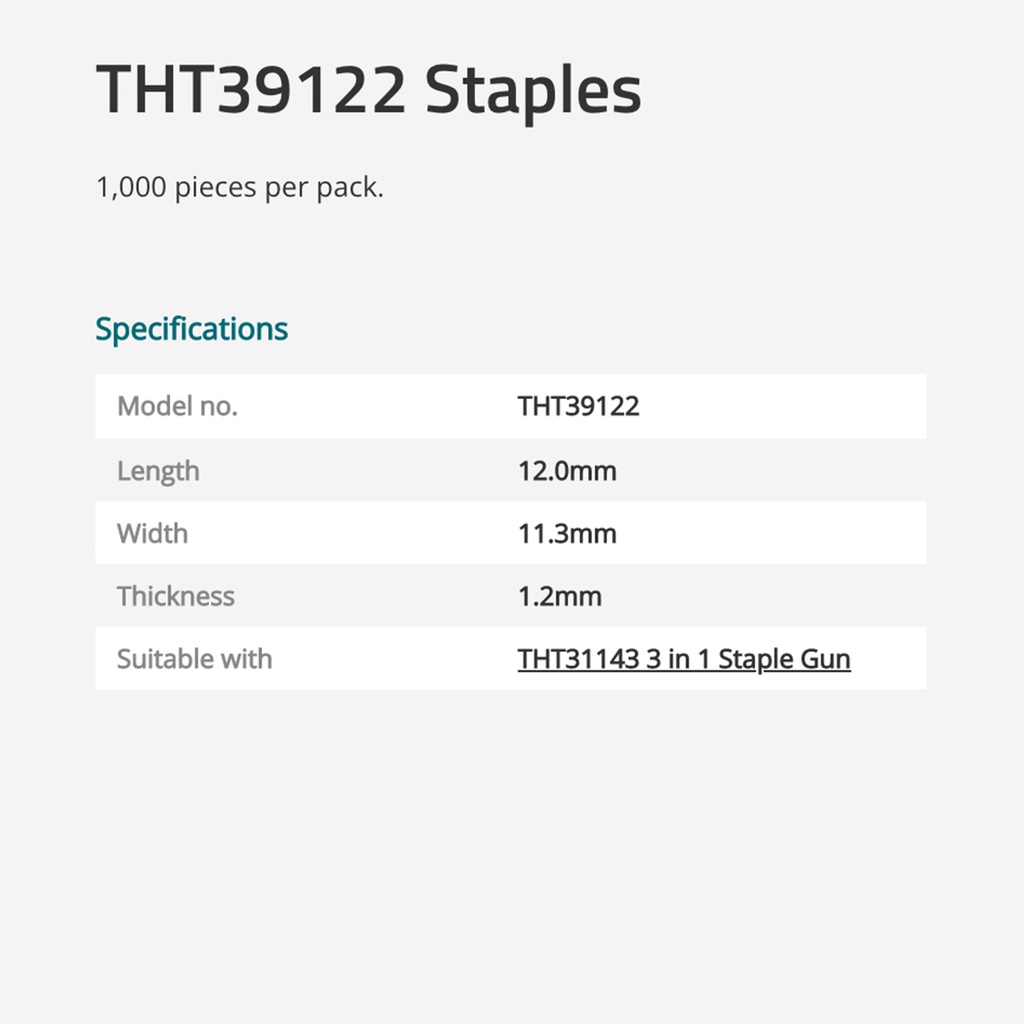
Task: Select the Length row label
Action: point(158,470)
